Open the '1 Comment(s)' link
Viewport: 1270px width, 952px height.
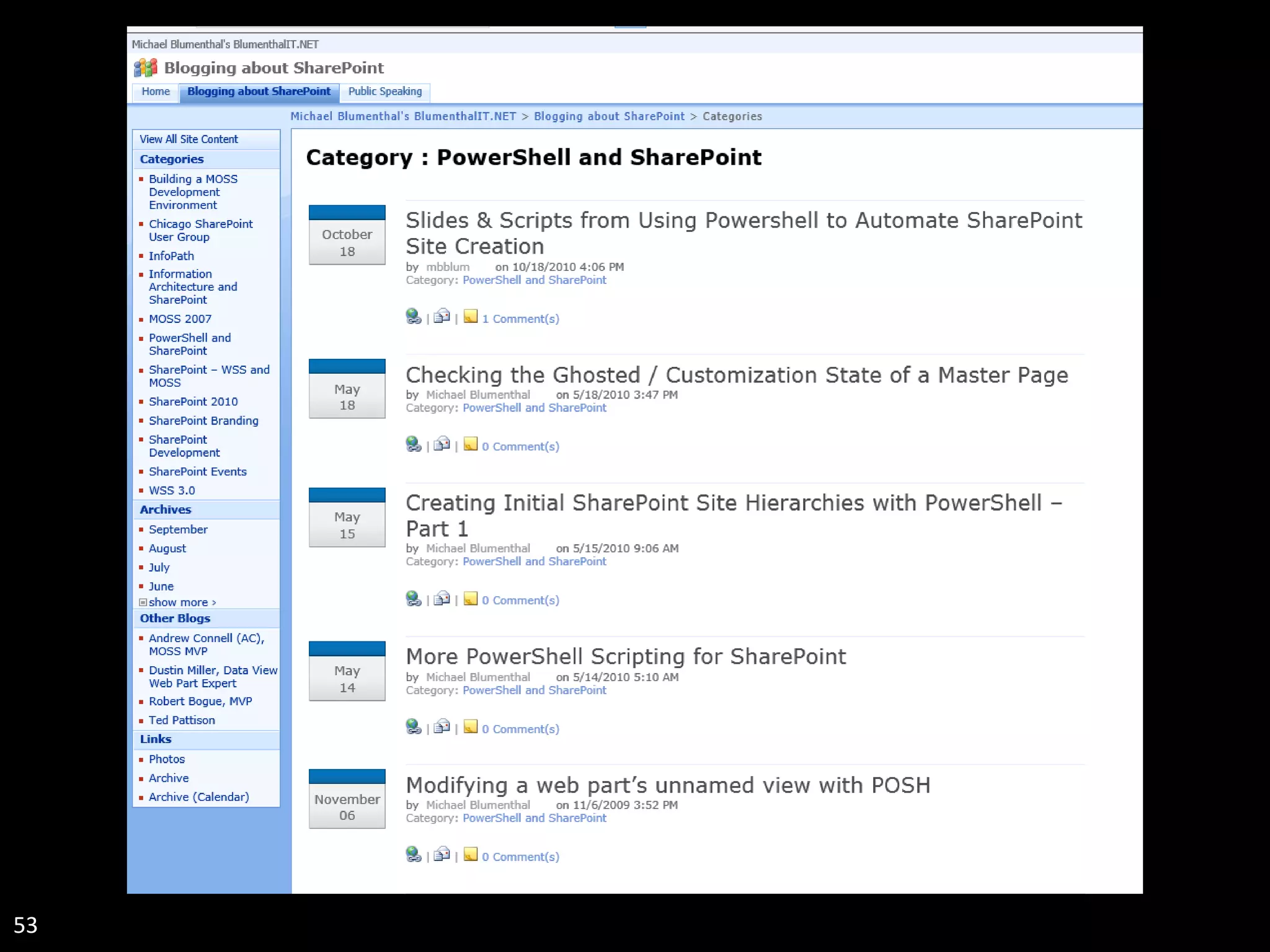520,319
